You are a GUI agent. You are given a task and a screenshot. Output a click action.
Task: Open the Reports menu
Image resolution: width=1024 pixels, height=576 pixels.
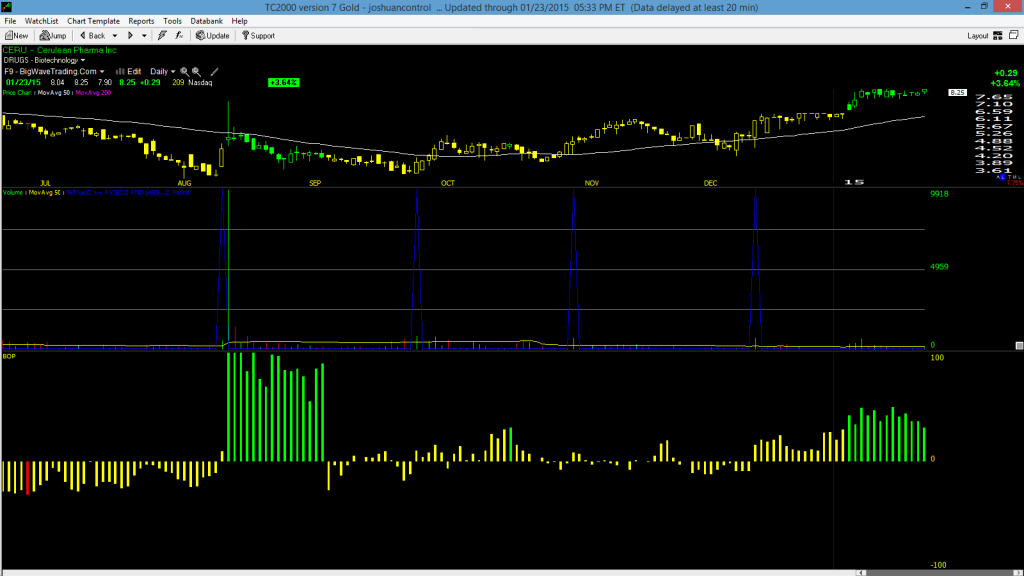[x=141, y=21]
